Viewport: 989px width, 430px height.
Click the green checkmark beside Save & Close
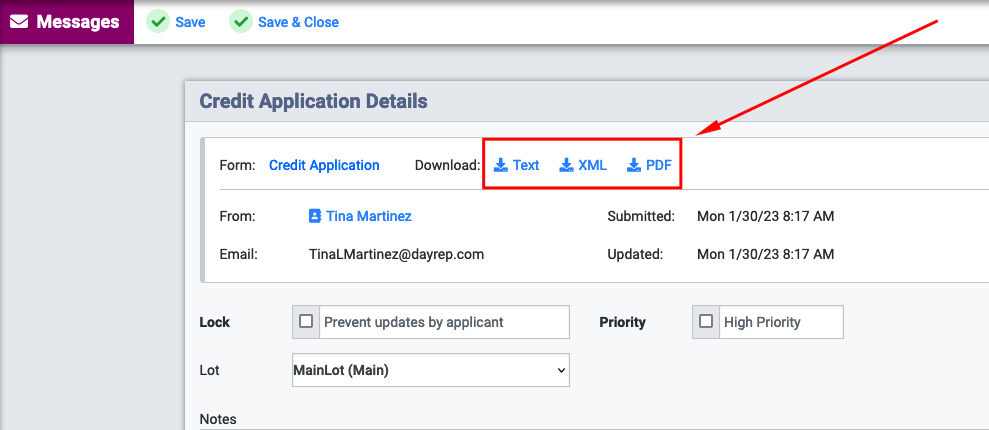(x=241, y=22)
